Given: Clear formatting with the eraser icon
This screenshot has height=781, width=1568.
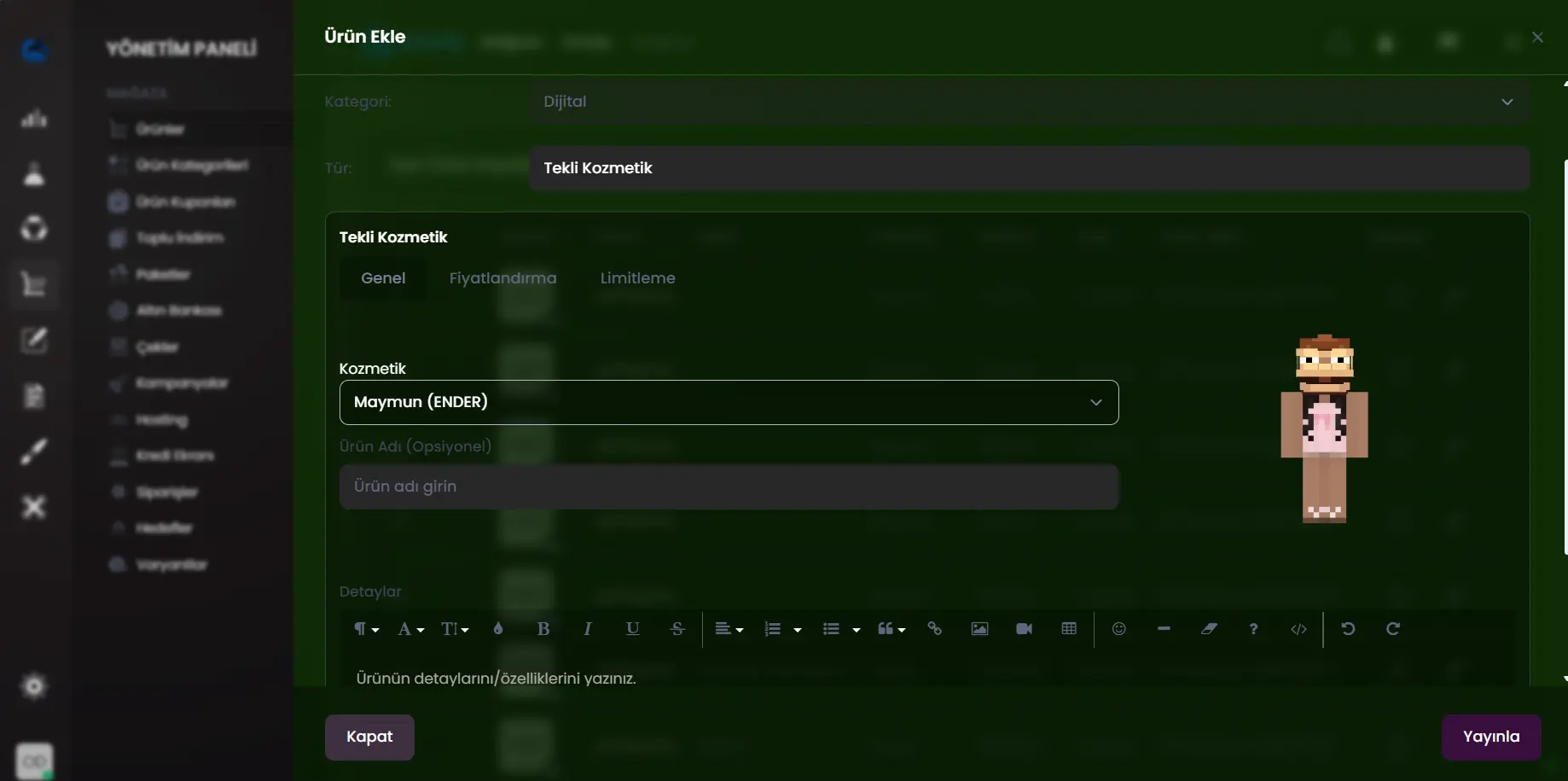Looking at the screenshot, I should pyautogui.click(x=1209, y=629).
